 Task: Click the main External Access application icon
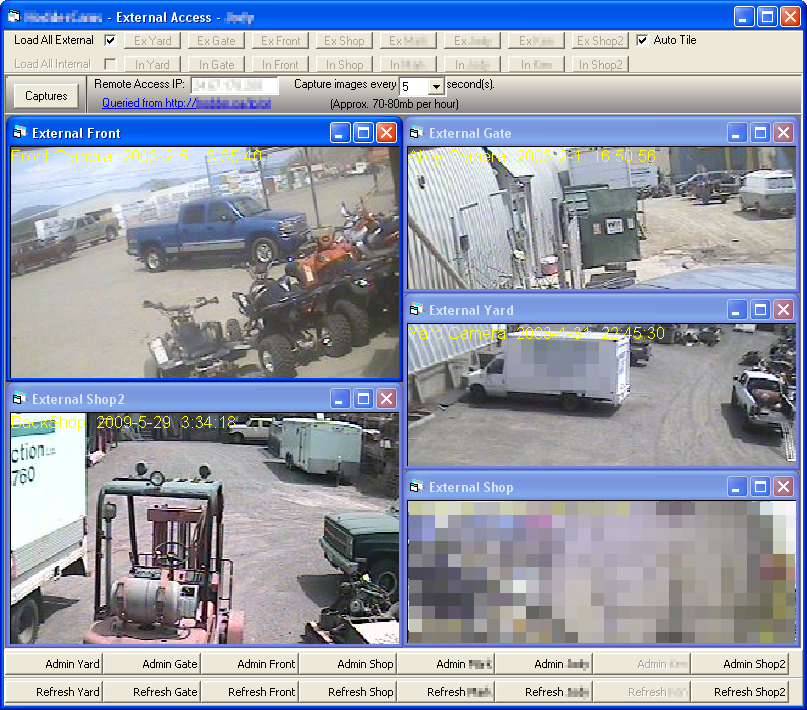(14, 16)
